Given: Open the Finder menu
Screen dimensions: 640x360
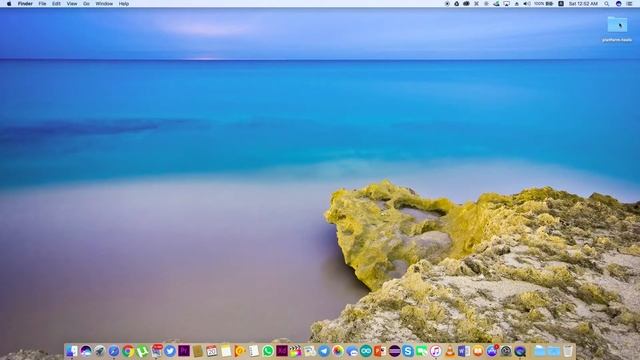Looking at the screenshot, I should click(25, 4).
